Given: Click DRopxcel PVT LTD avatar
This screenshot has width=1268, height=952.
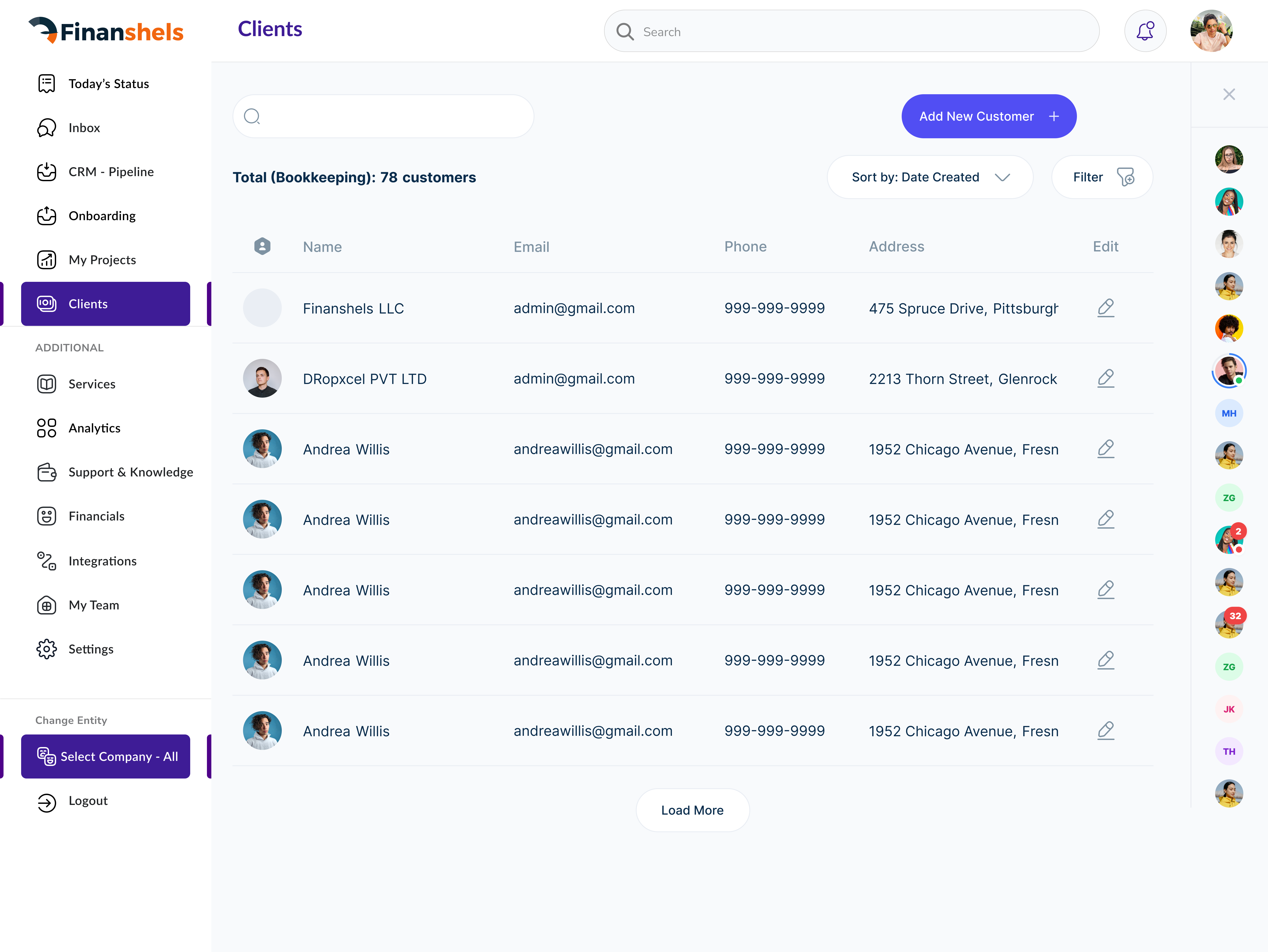Looking at the screenshot, I should (x=262, y=378).
